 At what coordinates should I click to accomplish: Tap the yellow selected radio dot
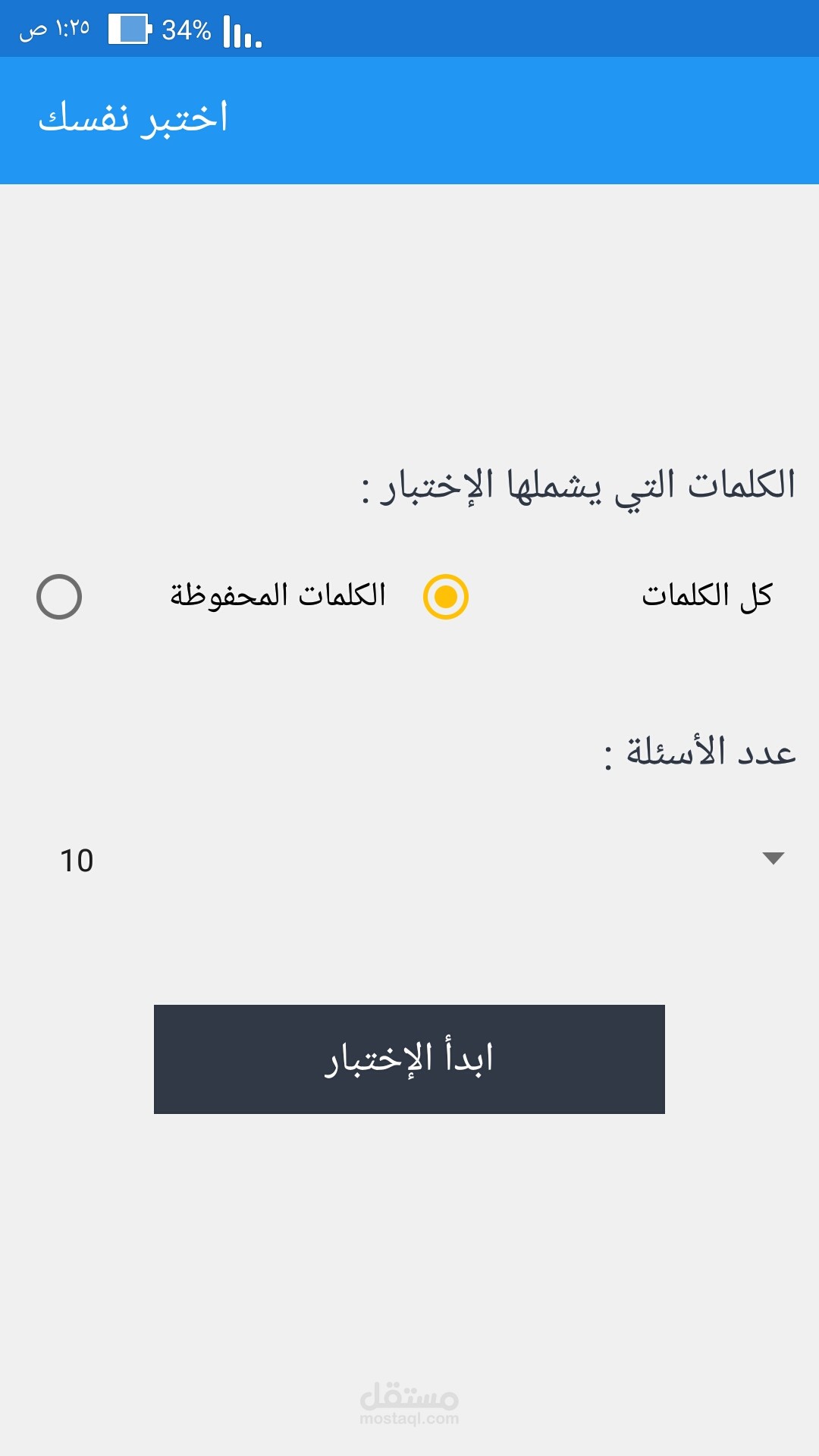coord(446,597)
